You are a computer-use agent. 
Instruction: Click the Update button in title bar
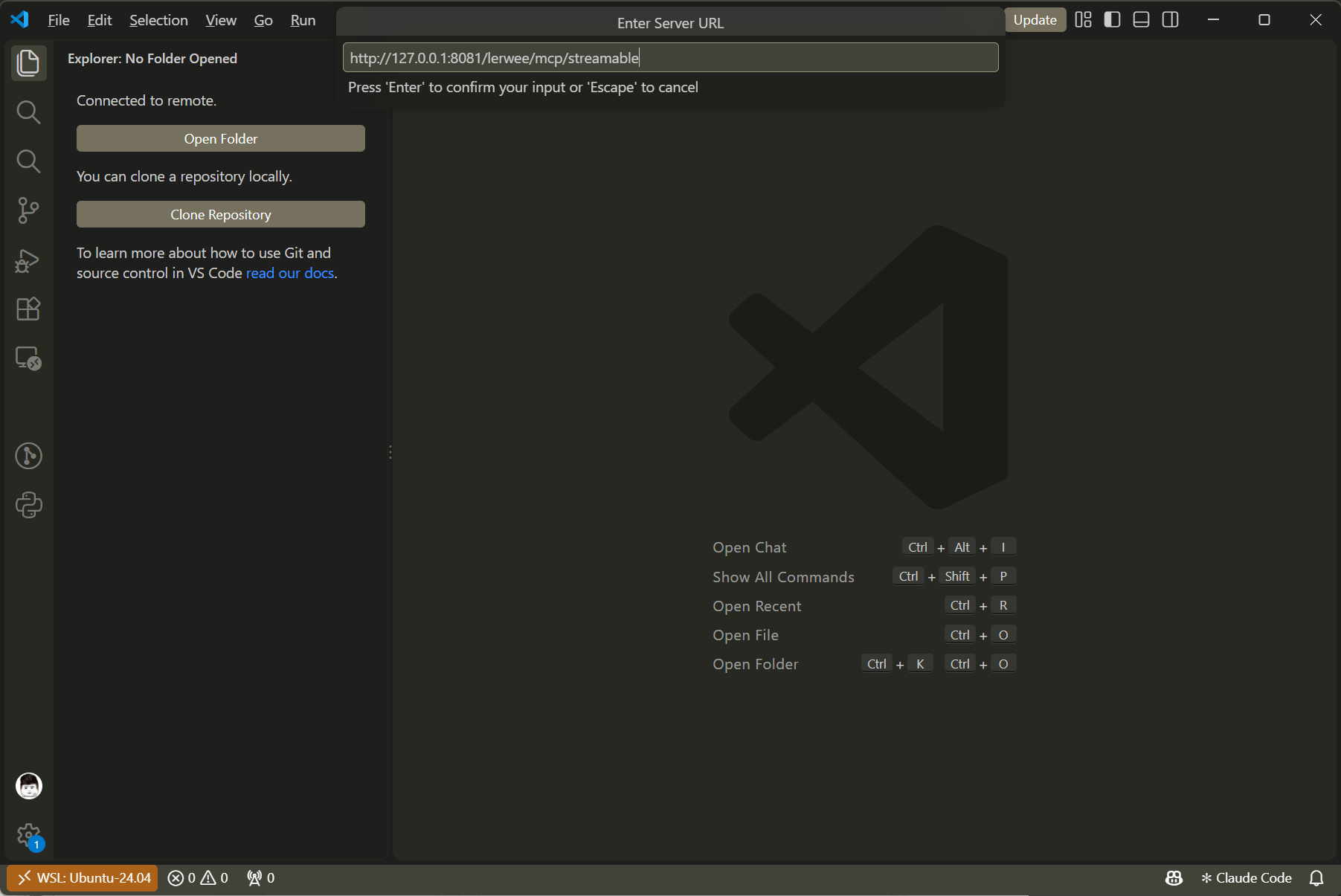pyautogui.click(x=1035, y=20)
